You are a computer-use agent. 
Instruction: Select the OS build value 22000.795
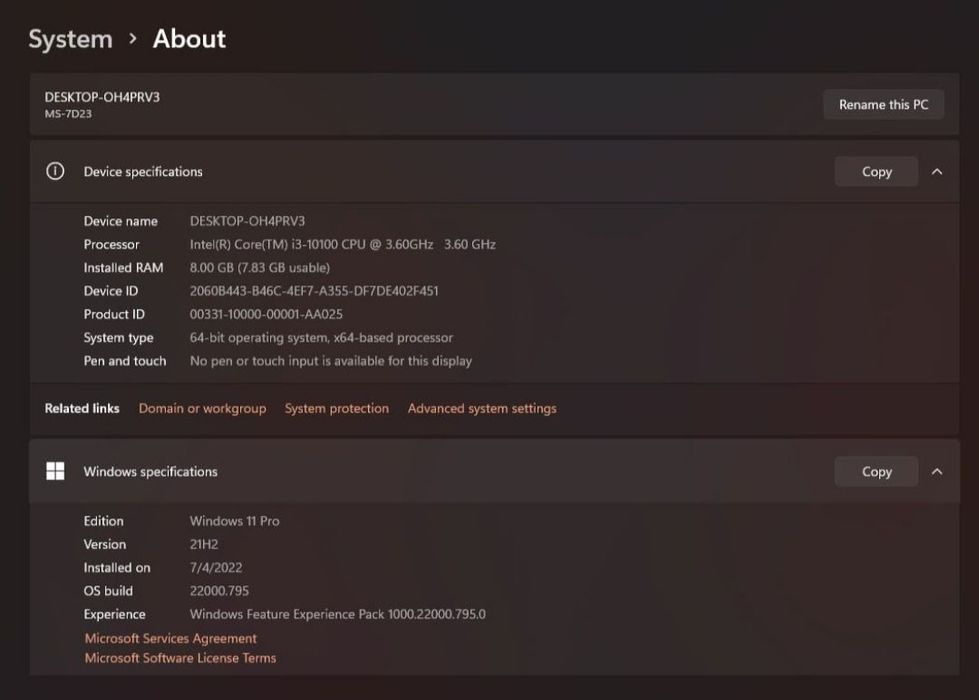pyautogui.click(x=219, y=591)
